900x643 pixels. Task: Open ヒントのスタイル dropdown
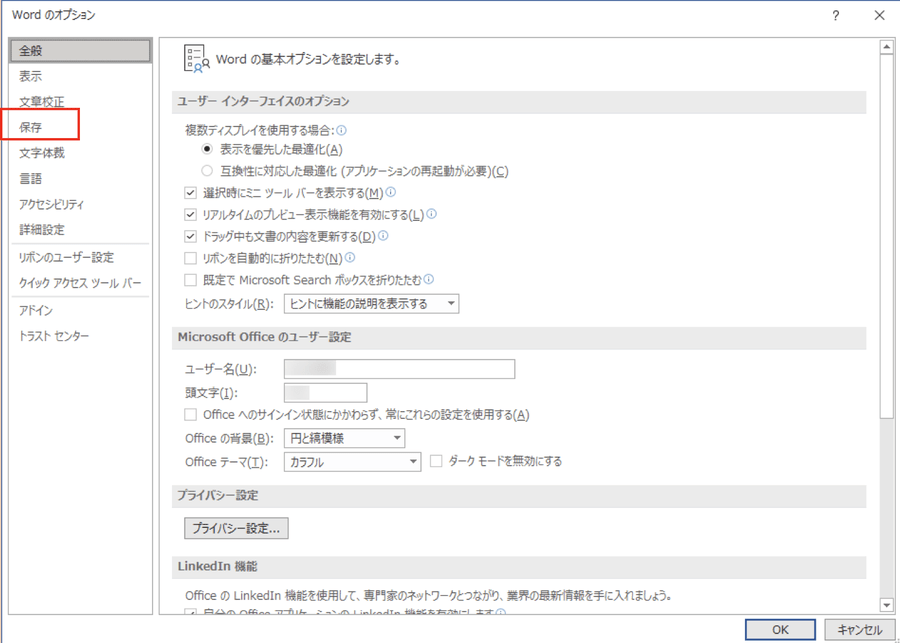371,304
